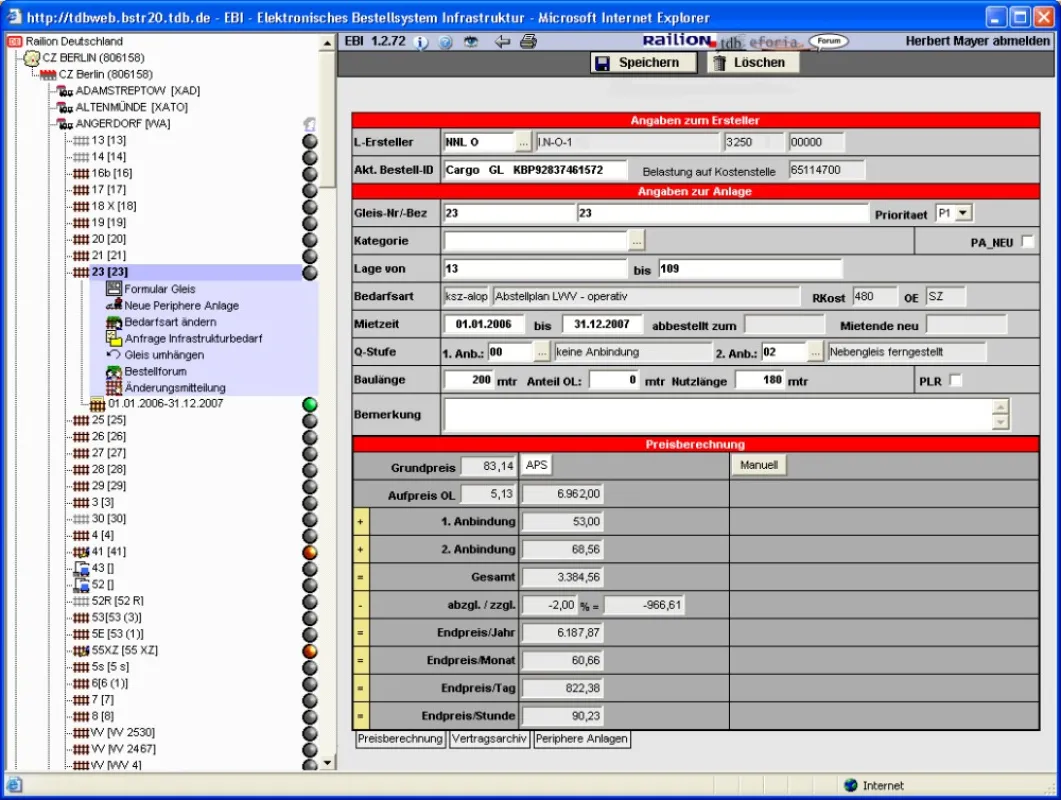Select Gleis umhängen in the tree menu
The height and width of the screenshot is (800, 1061).
click(x=164, y=355)
